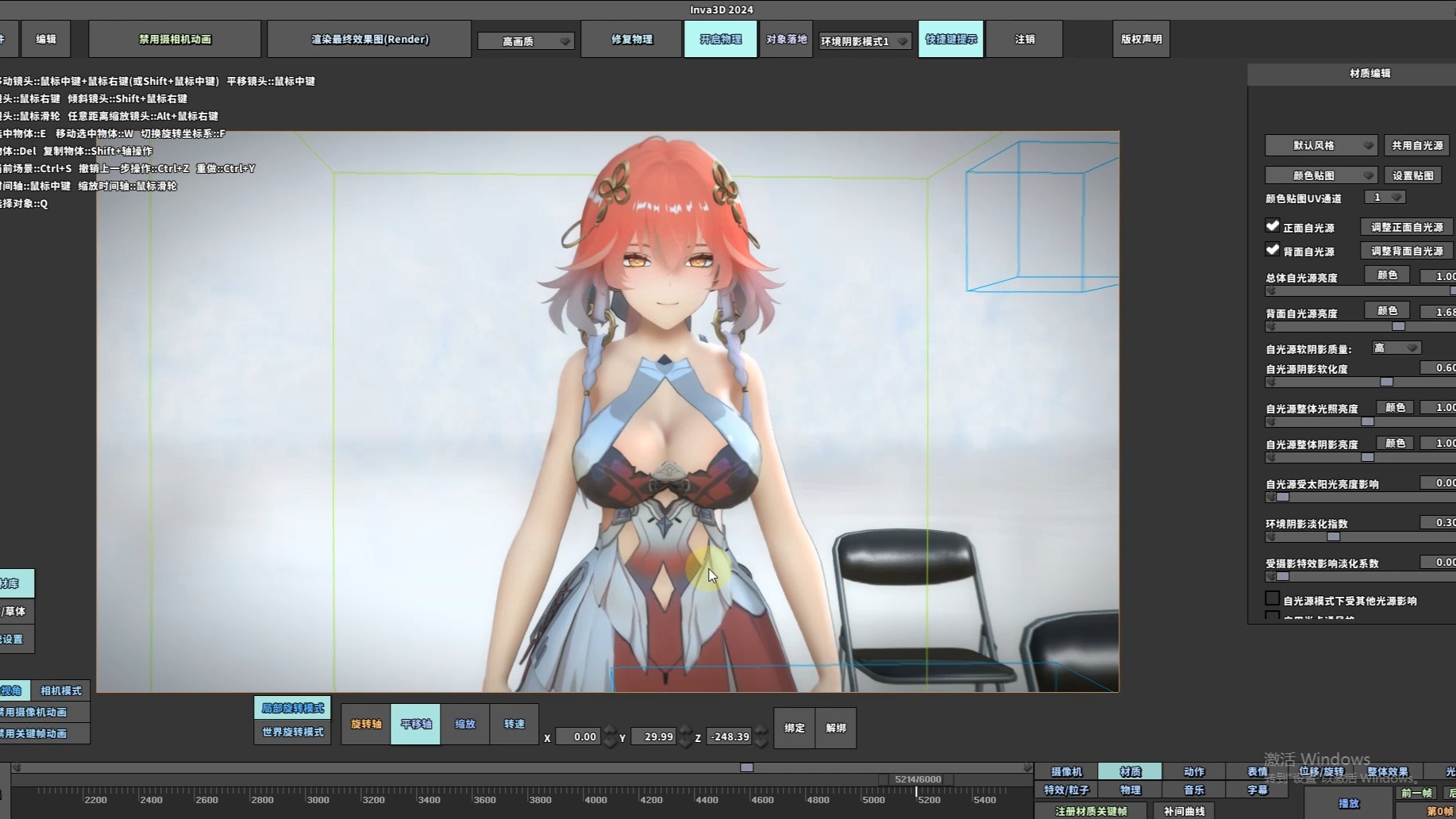1456x819 pixels.
Task: Click the timeline horizontal scrollbar thumb
Action: (x=746, y=767)
